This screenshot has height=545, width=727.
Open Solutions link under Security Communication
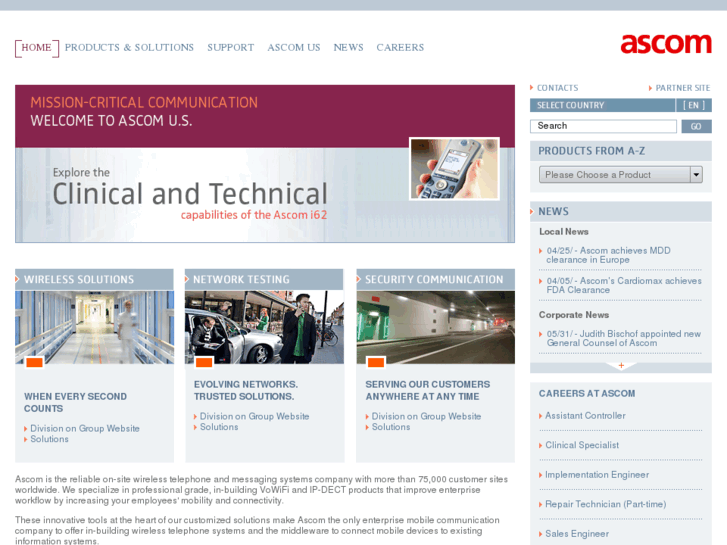point(390,427)
